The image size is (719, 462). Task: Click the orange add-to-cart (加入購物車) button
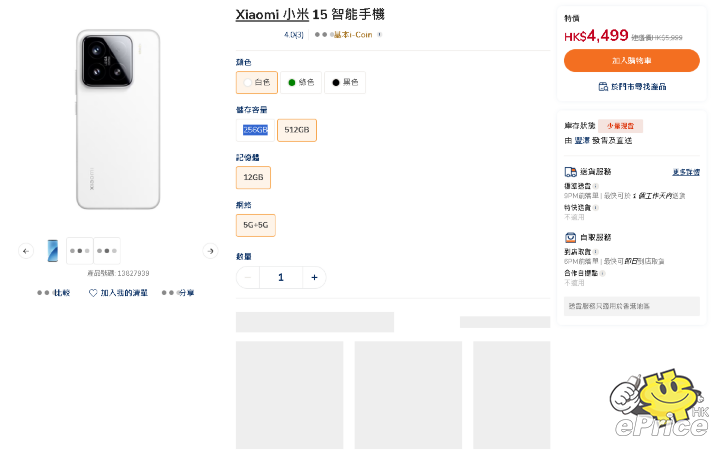point(631,60)
